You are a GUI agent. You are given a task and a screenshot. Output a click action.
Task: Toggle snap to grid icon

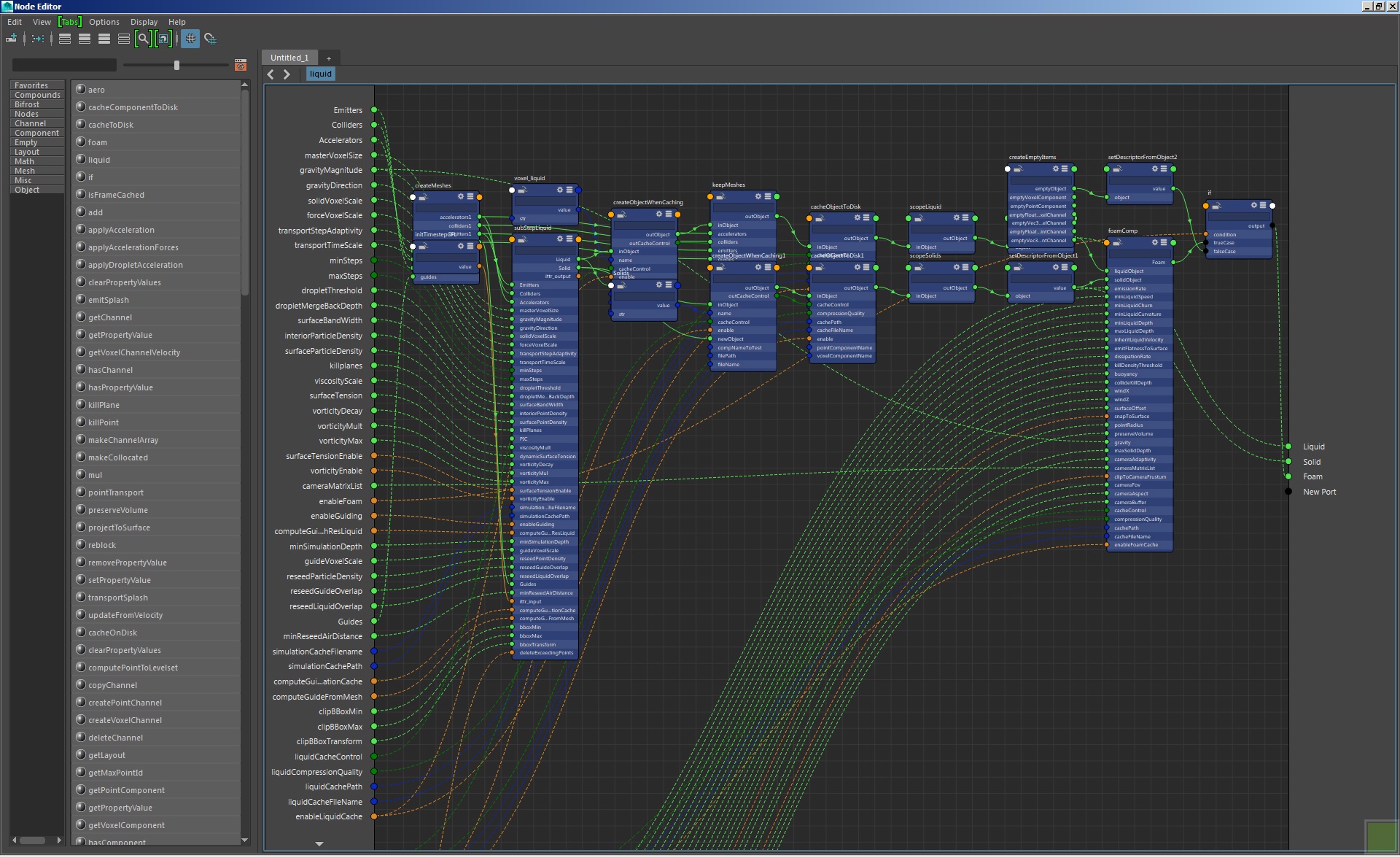210,38
